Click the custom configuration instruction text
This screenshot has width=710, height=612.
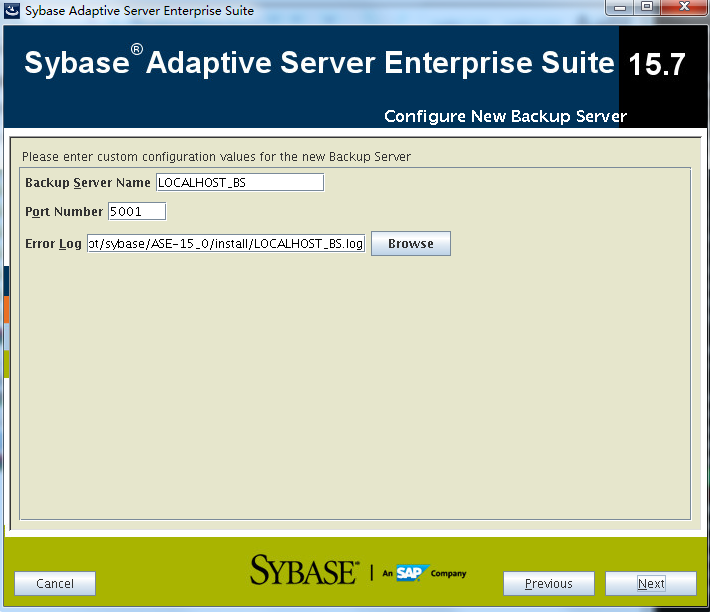216,157
